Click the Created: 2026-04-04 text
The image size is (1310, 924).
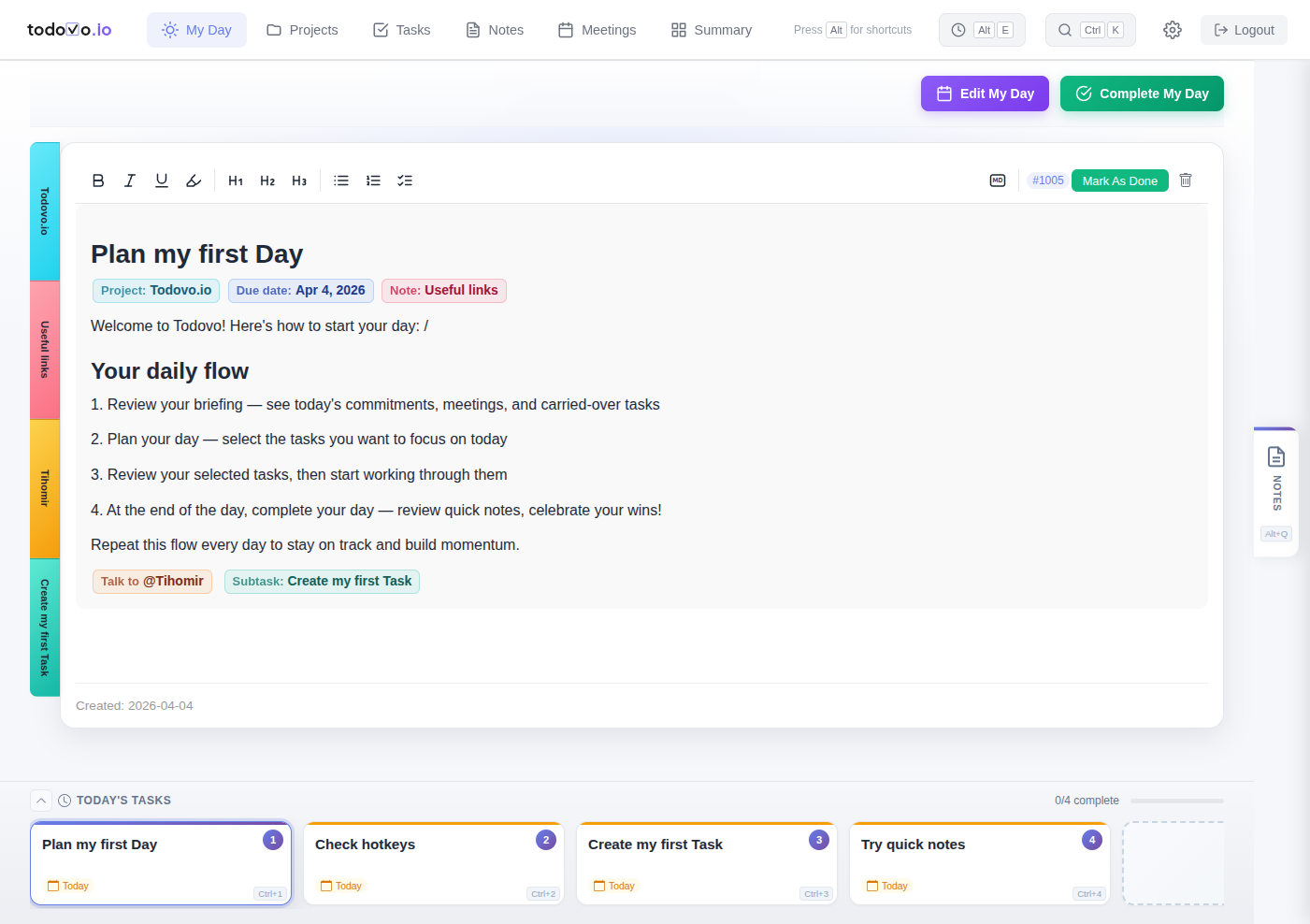(x=135, y=706)
